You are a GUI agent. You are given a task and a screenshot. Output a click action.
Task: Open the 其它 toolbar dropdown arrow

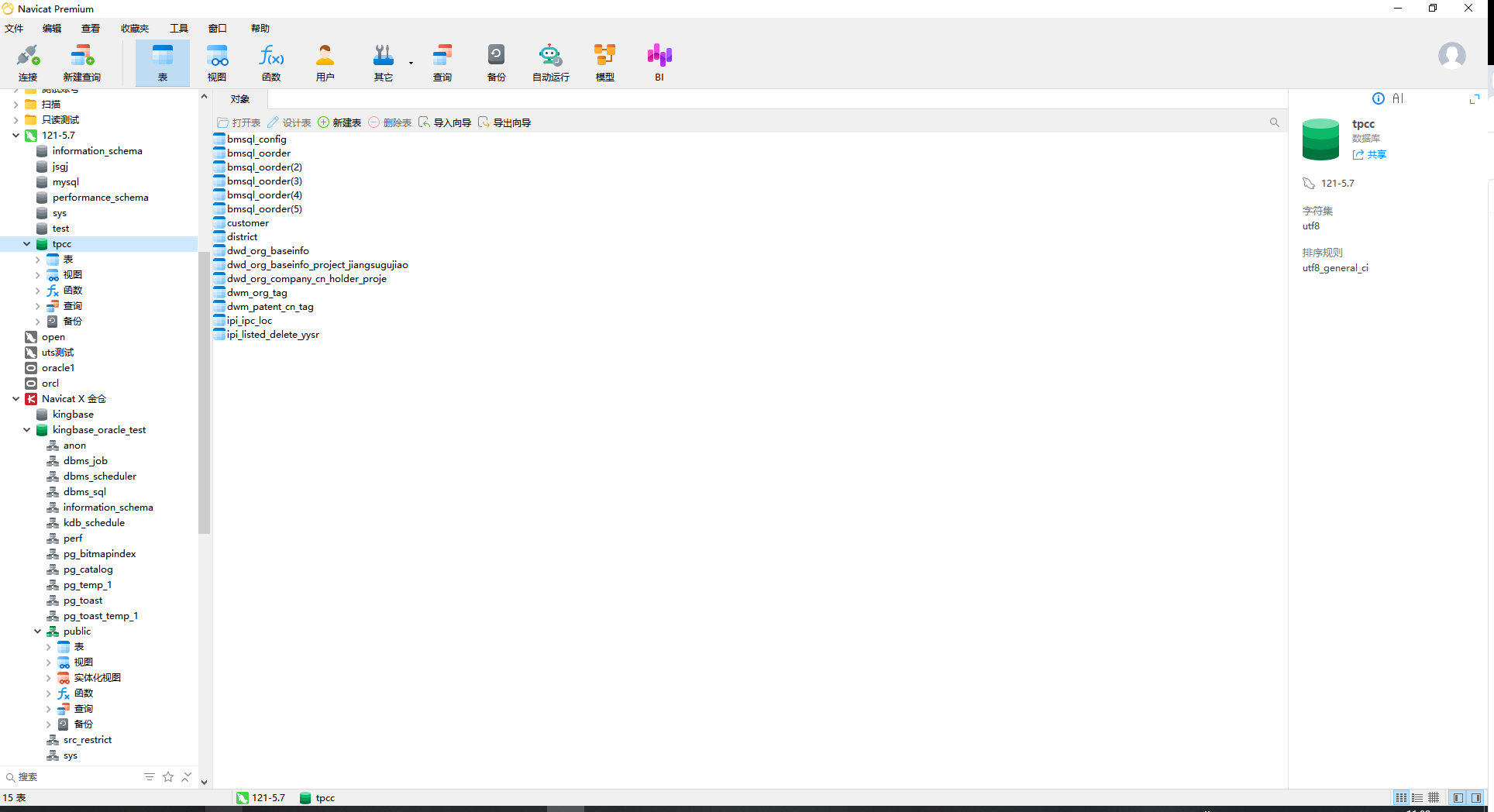[411, 63]
